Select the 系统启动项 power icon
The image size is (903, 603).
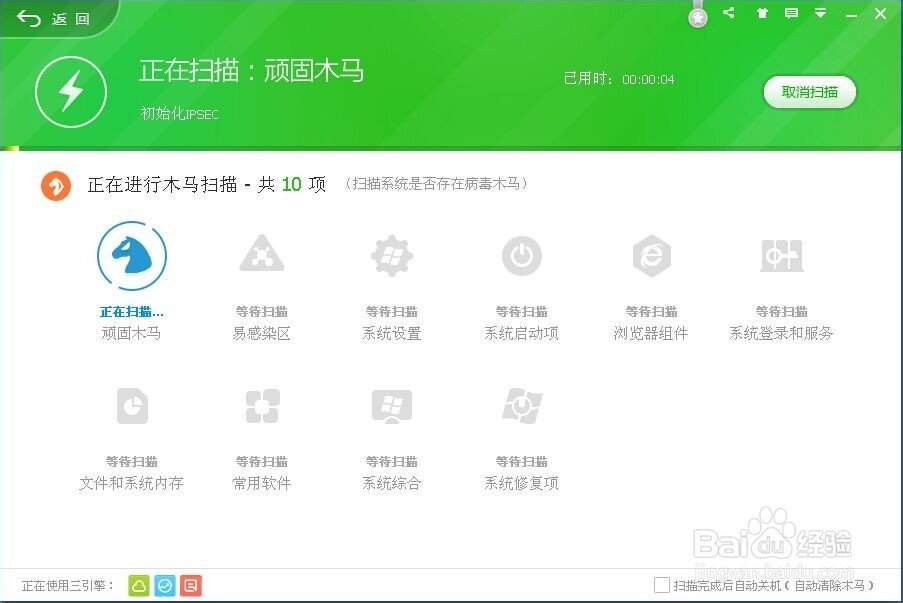pyautogui.click(x=522, y=255)
